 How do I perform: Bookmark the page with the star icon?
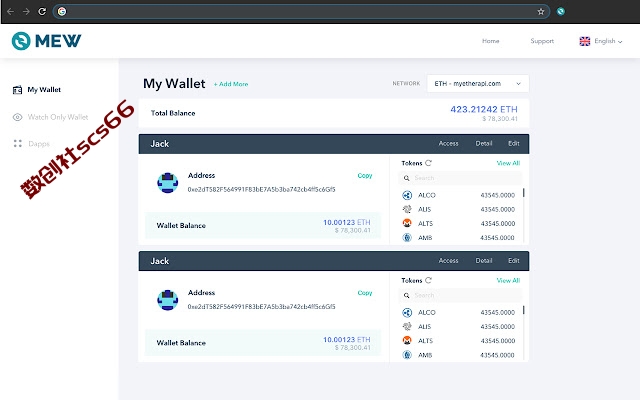click(541, 11)
